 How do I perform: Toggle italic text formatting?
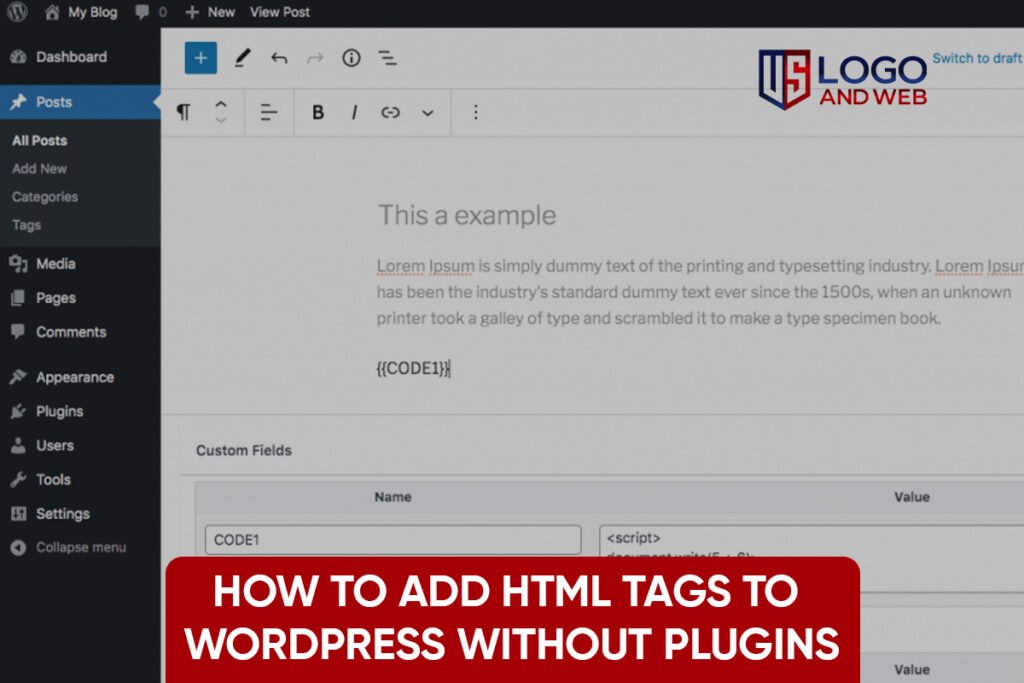[354, 112]
